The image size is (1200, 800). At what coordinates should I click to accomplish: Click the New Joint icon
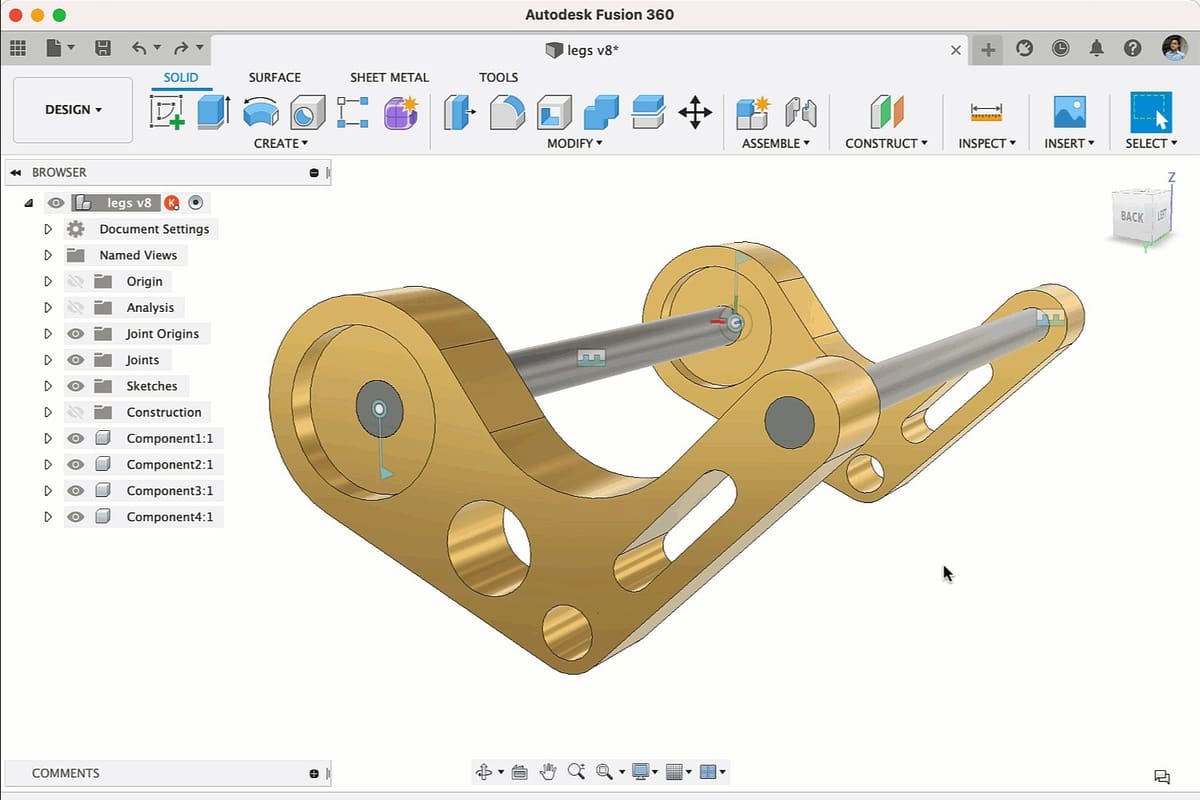click(751, 112)
